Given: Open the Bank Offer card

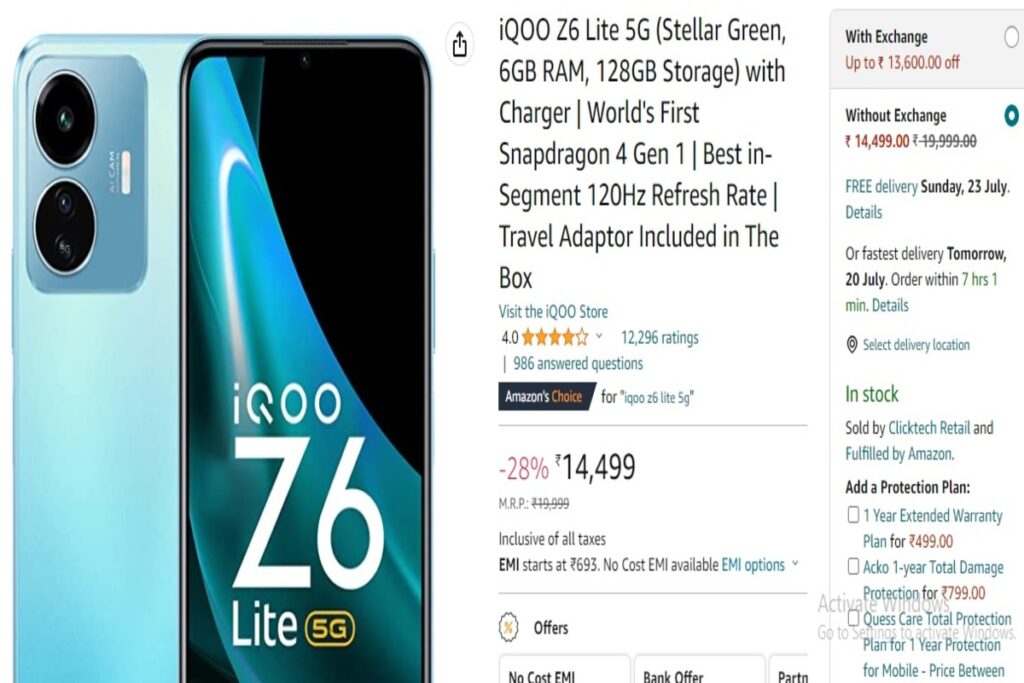Looking at the screenshot, I should point(699,669).
